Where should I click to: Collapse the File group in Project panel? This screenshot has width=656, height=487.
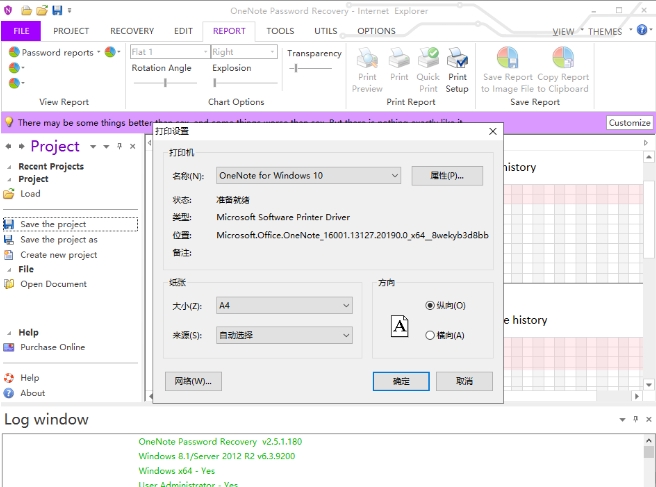[9, 270]
